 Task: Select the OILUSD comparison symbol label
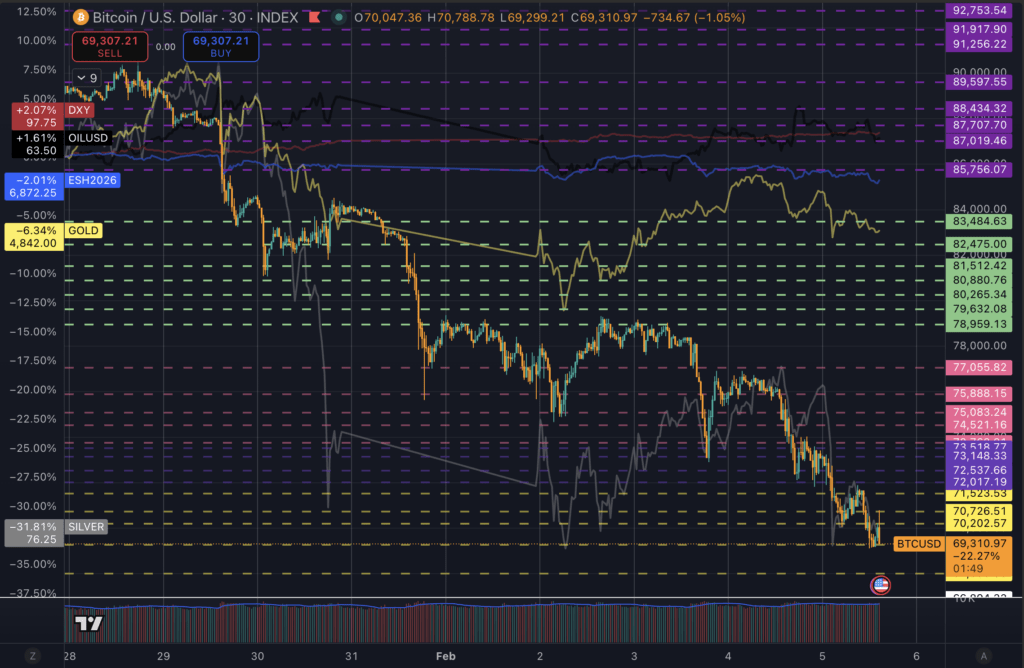pos(88,138)
